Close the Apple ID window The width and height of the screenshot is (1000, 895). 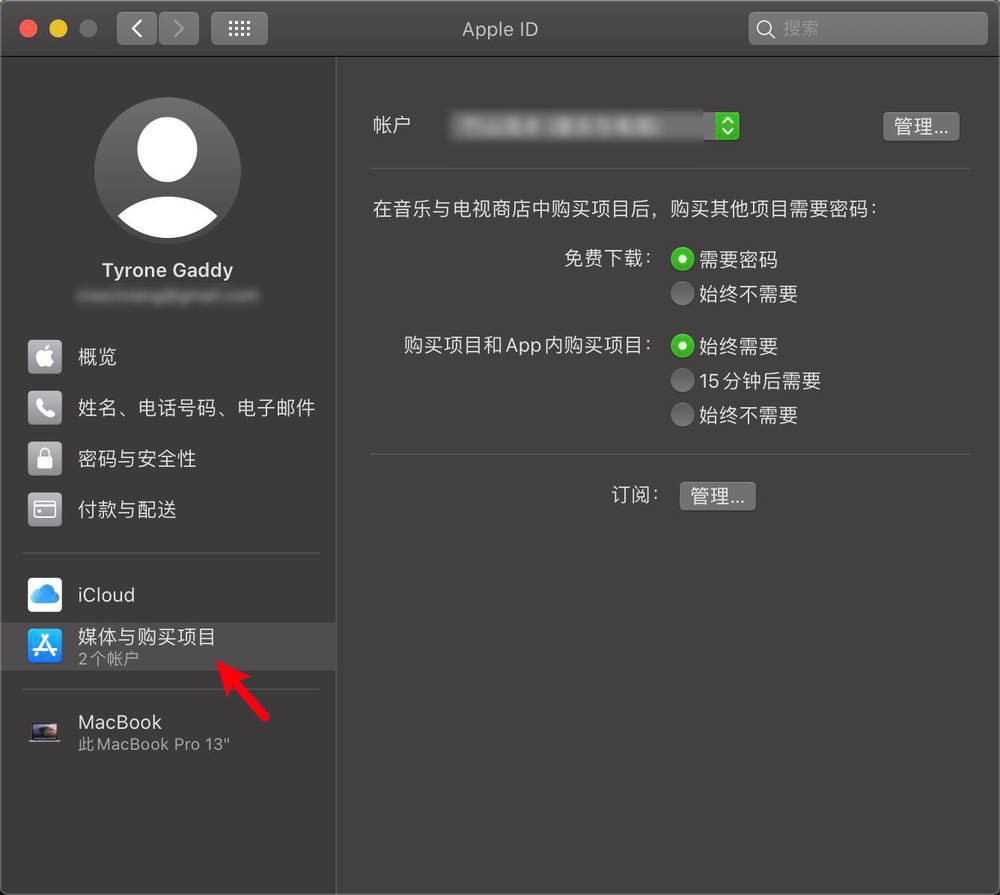(28, 29)
